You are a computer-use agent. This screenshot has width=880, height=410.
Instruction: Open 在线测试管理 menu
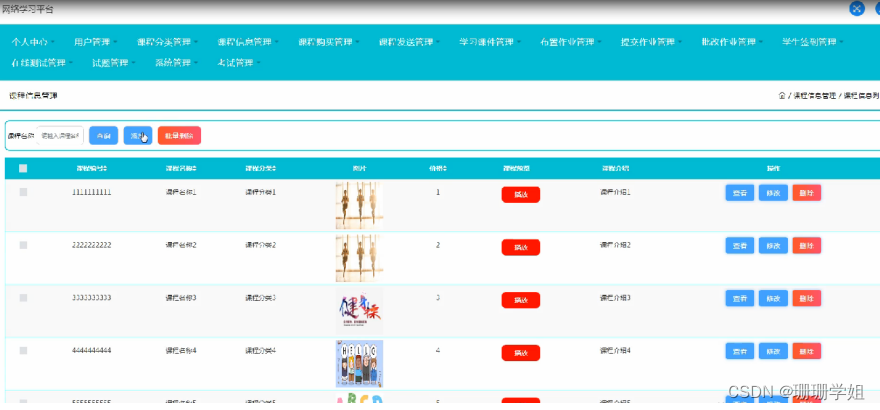tap(42, 63)
